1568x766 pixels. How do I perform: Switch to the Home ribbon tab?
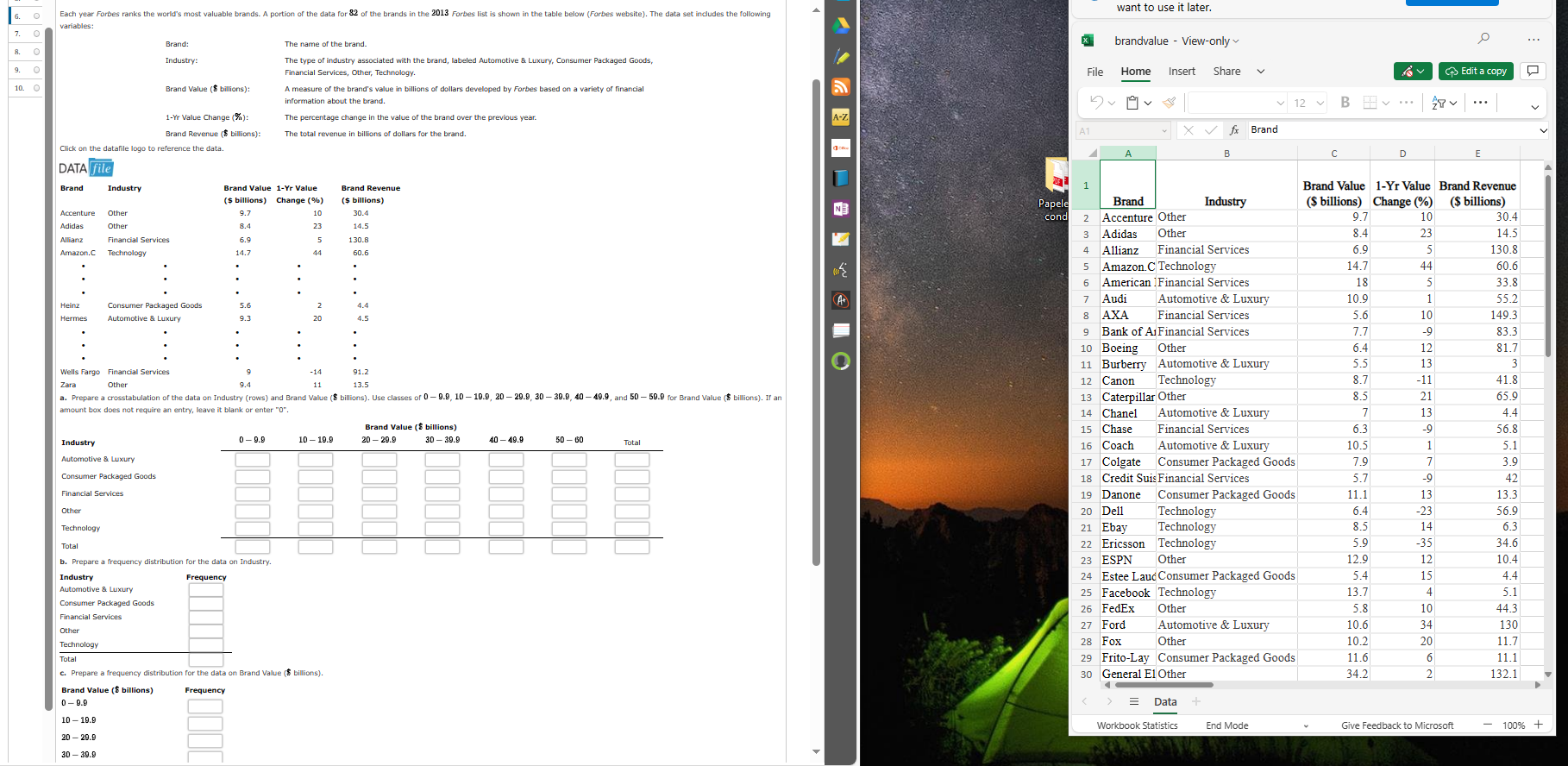point(1135,72)
